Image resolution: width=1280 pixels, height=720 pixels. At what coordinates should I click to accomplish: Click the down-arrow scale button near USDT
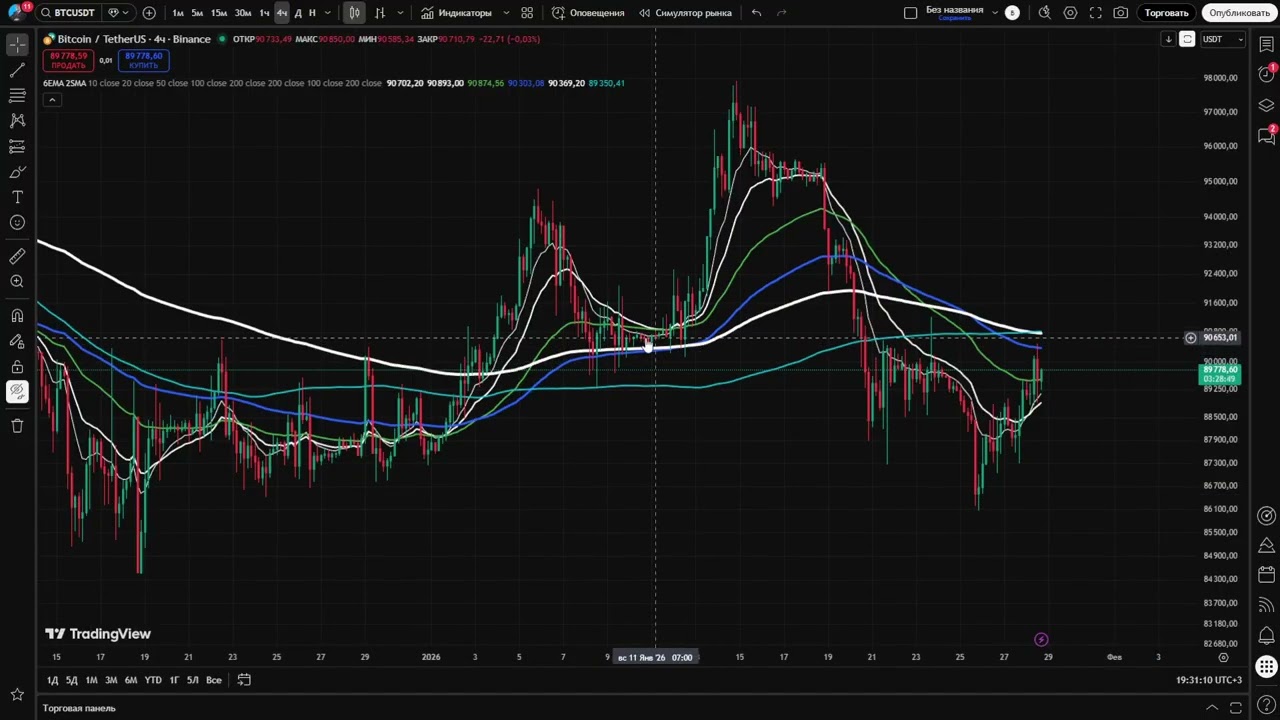pos(1168,39)
